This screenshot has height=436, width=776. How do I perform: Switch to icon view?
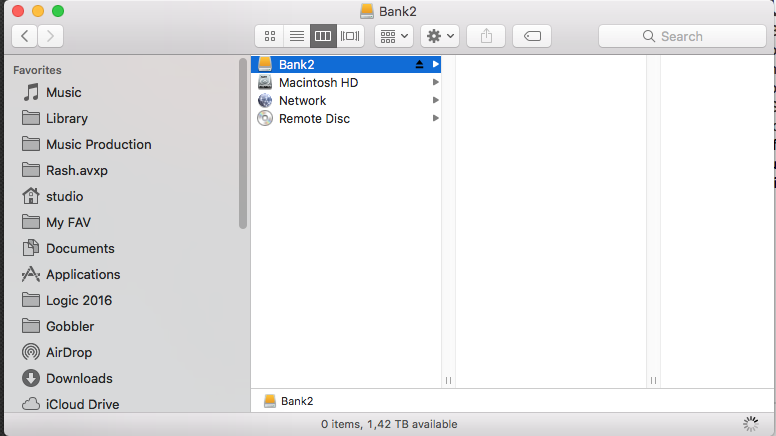270,36
